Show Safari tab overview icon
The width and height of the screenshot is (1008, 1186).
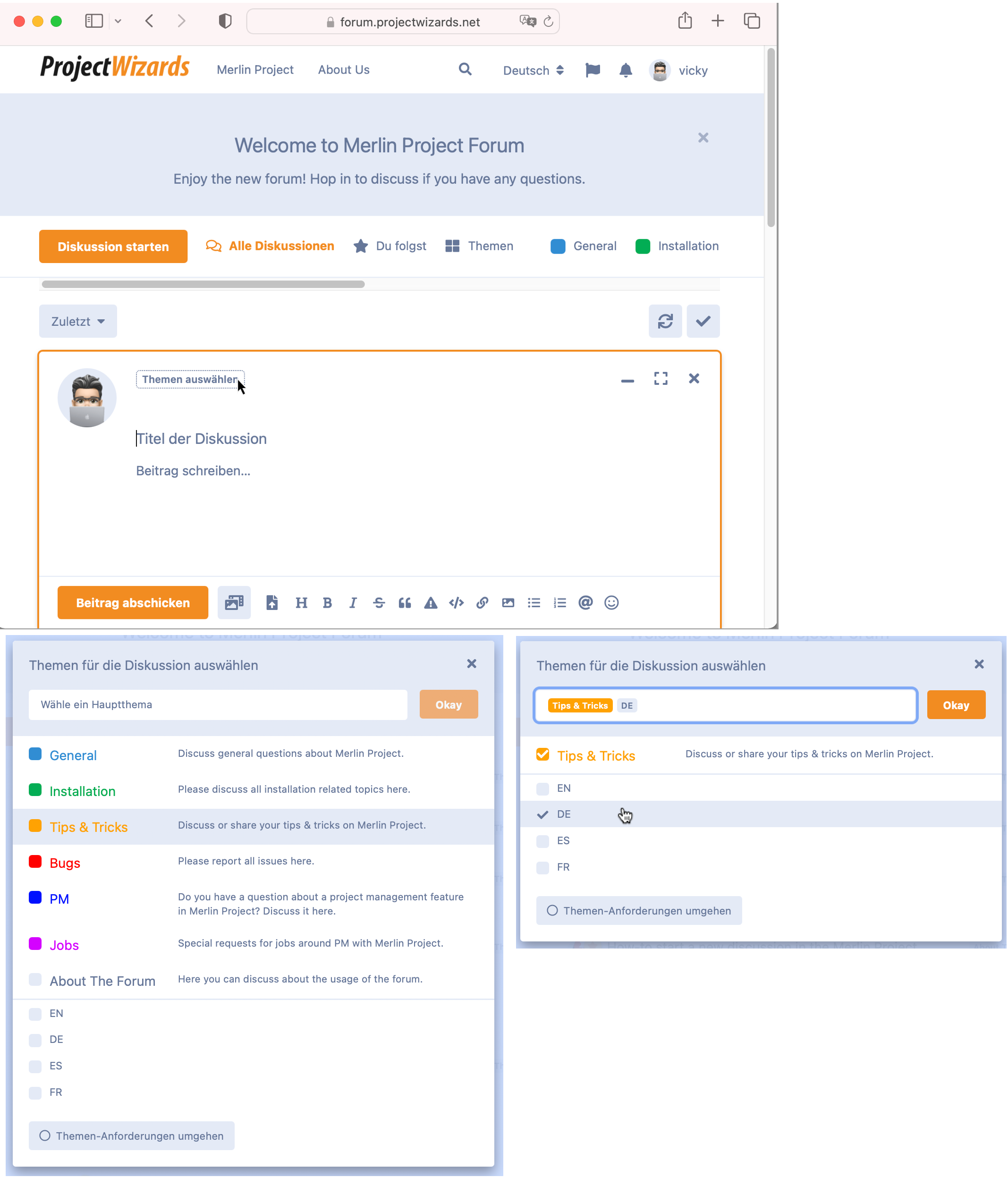752,21
